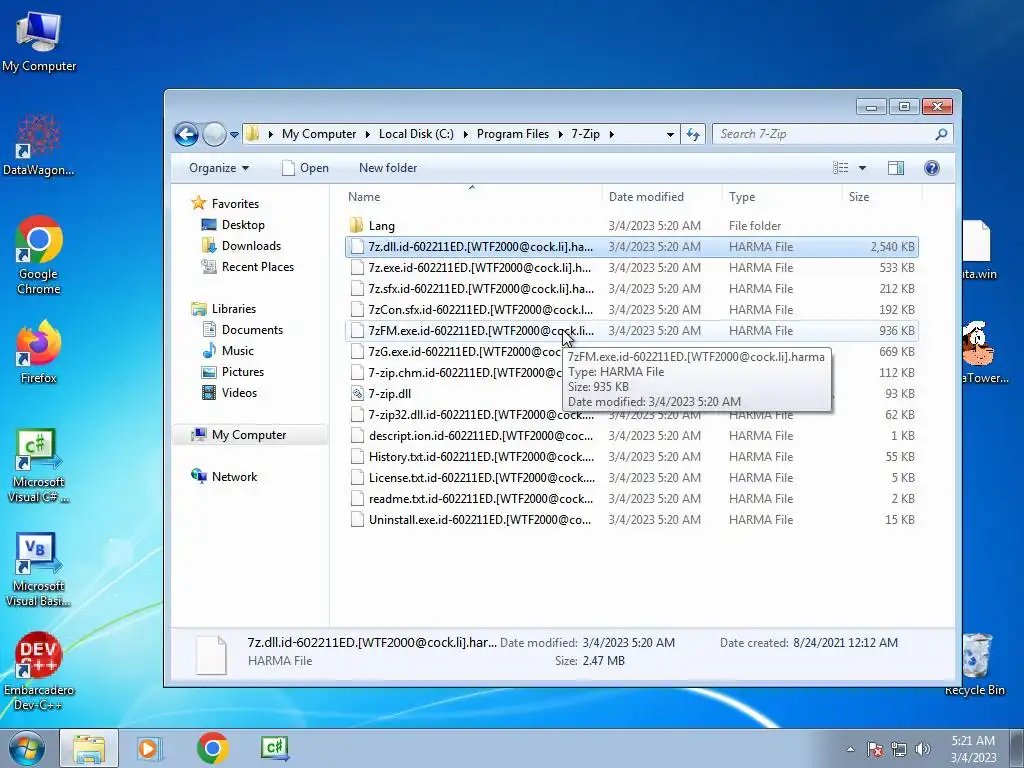The image size is (1024, 768).
Task: Click the Explorer help icon
Action: pyautogui.click(x=932, y=168)
